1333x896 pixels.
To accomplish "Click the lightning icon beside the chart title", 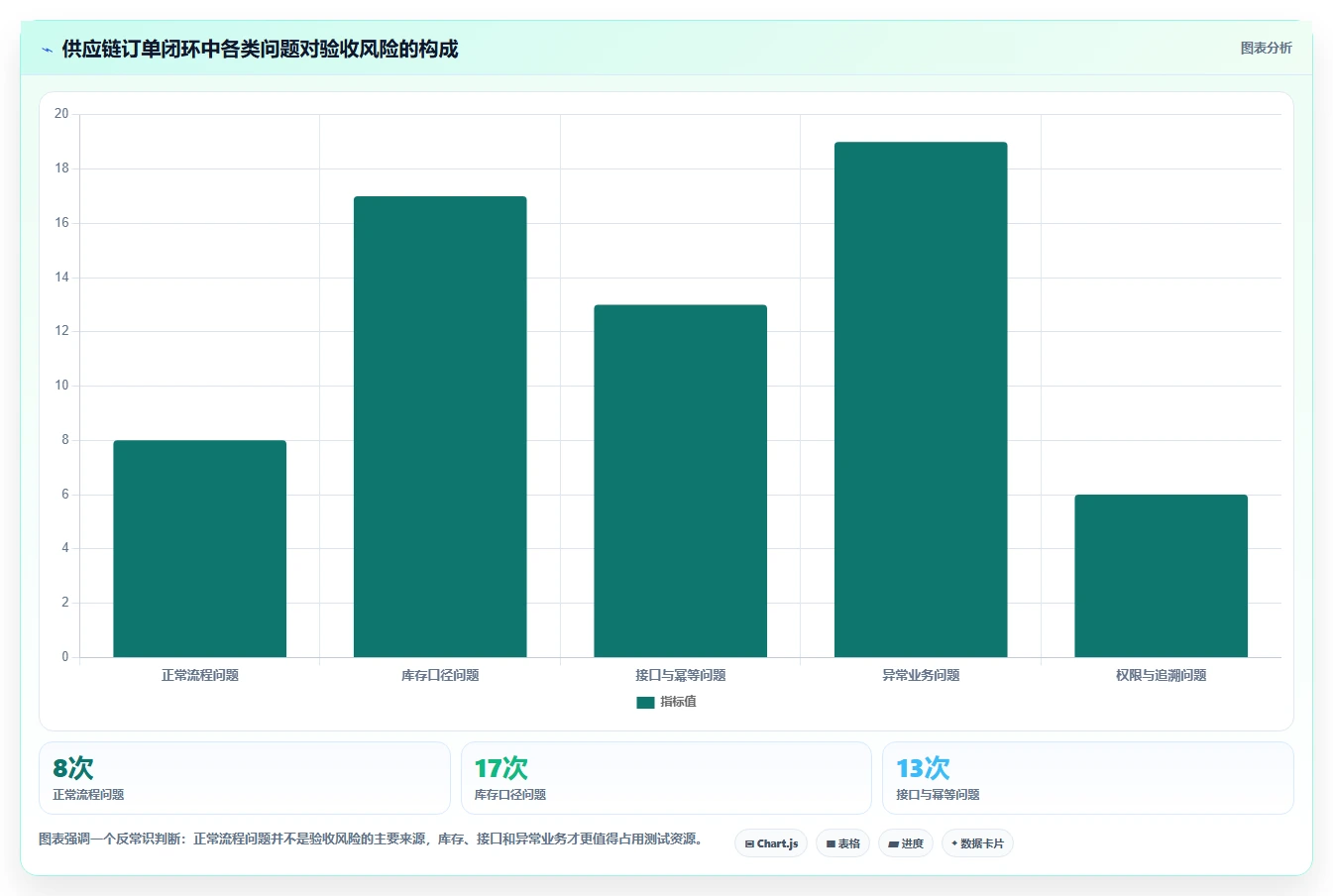I will point(47,50).
